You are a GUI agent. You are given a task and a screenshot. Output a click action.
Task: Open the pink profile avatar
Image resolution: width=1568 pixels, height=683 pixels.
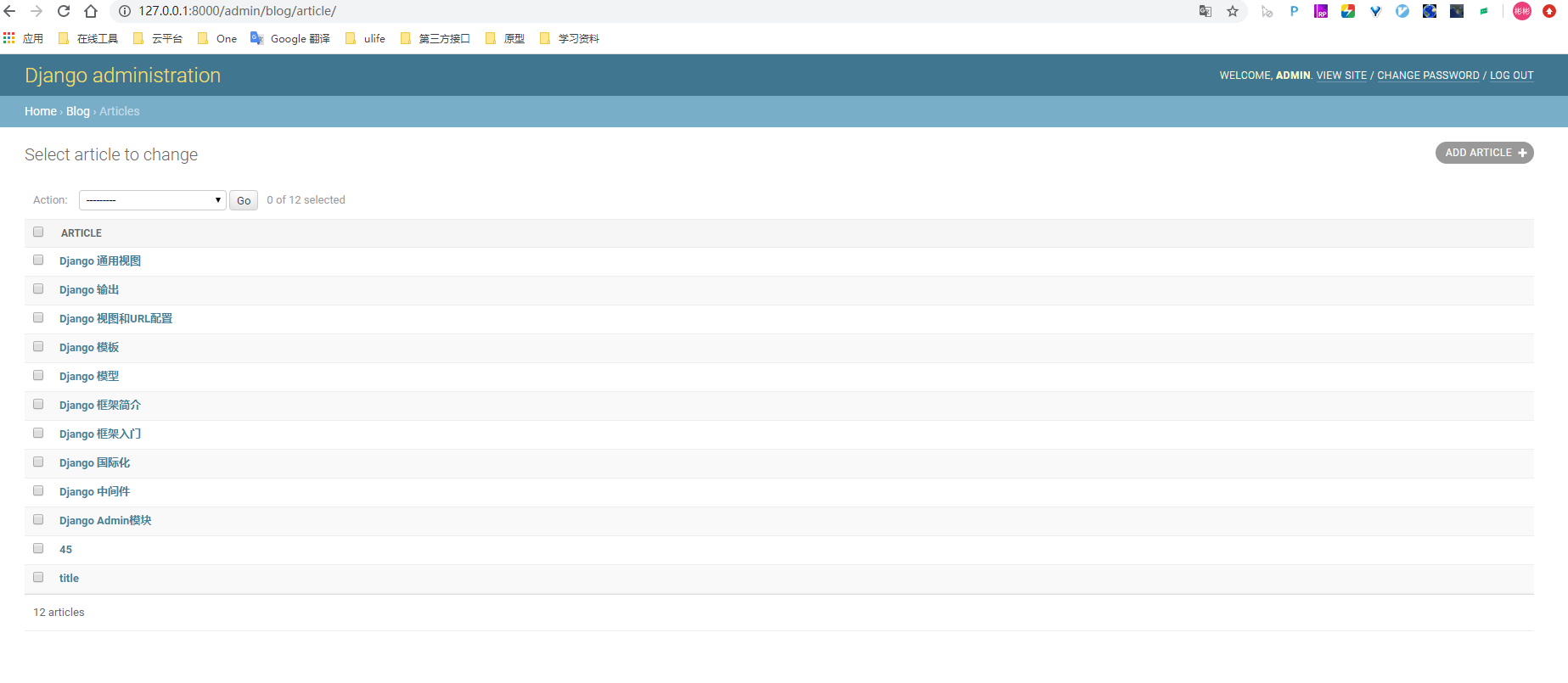click(1522, 11)
